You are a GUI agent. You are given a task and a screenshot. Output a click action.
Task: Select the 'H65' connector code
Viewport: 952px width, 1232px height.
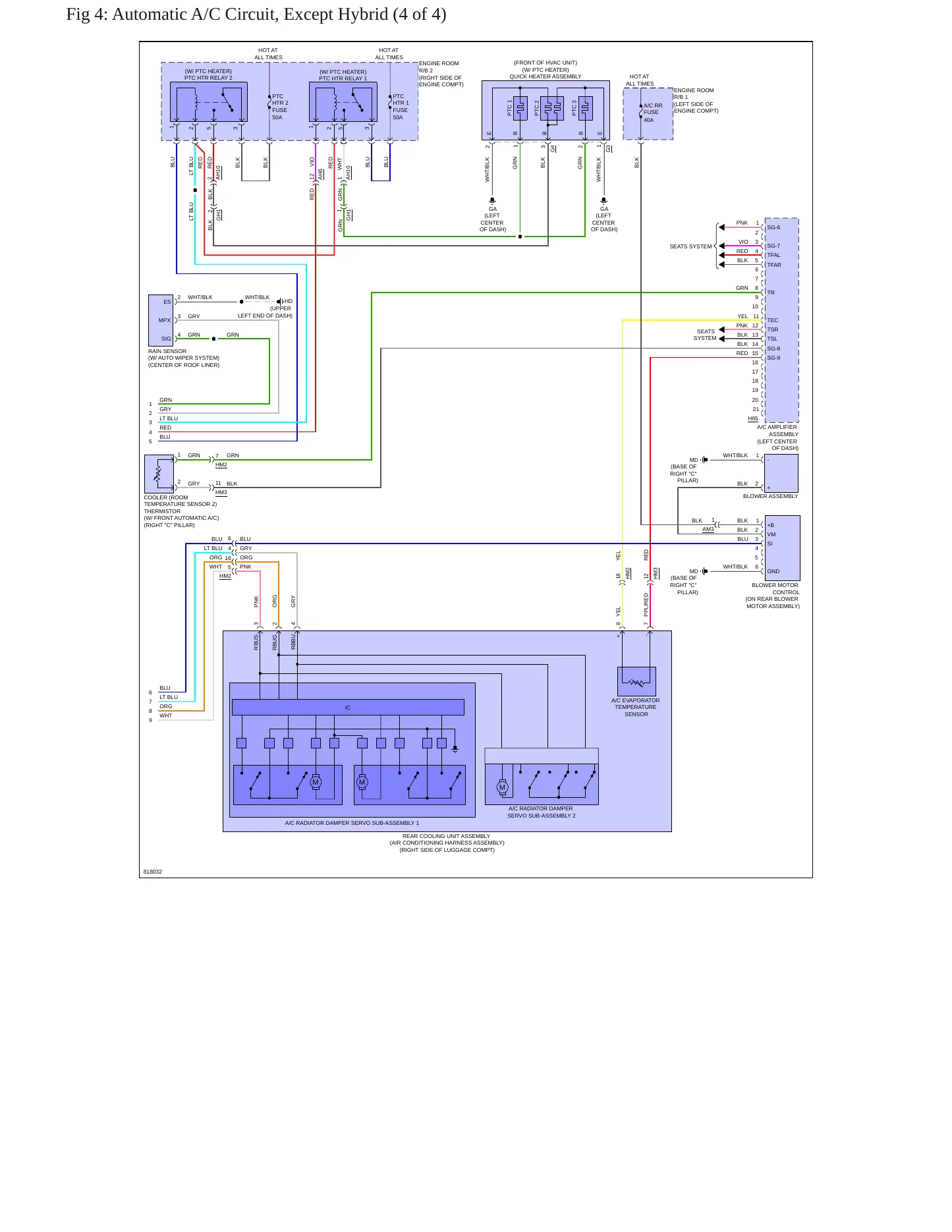pos(752,418)
